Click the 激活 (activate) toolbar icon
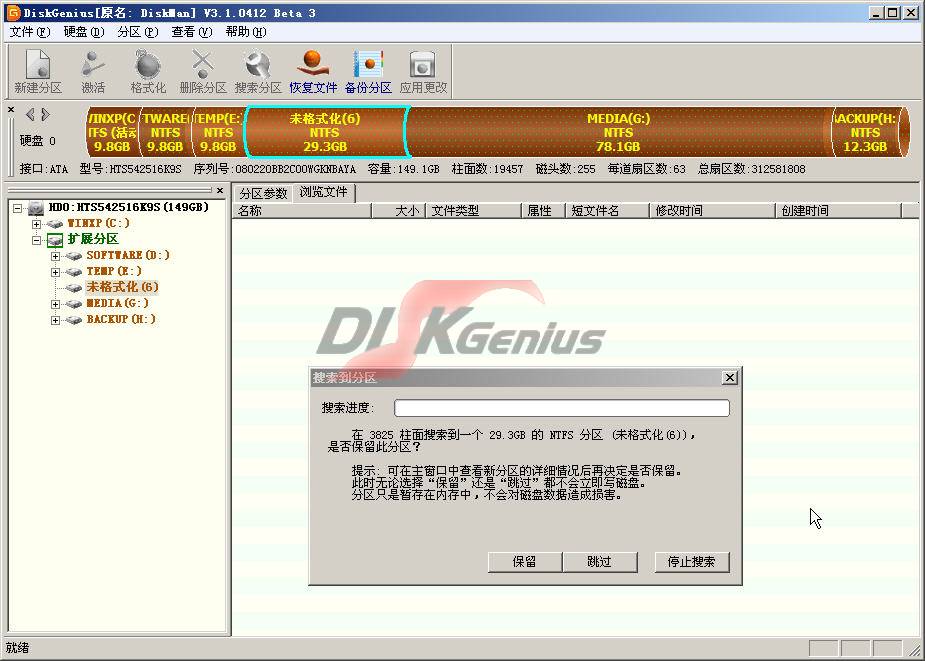Screen dimensions: 925x661 tap(93, 71)
